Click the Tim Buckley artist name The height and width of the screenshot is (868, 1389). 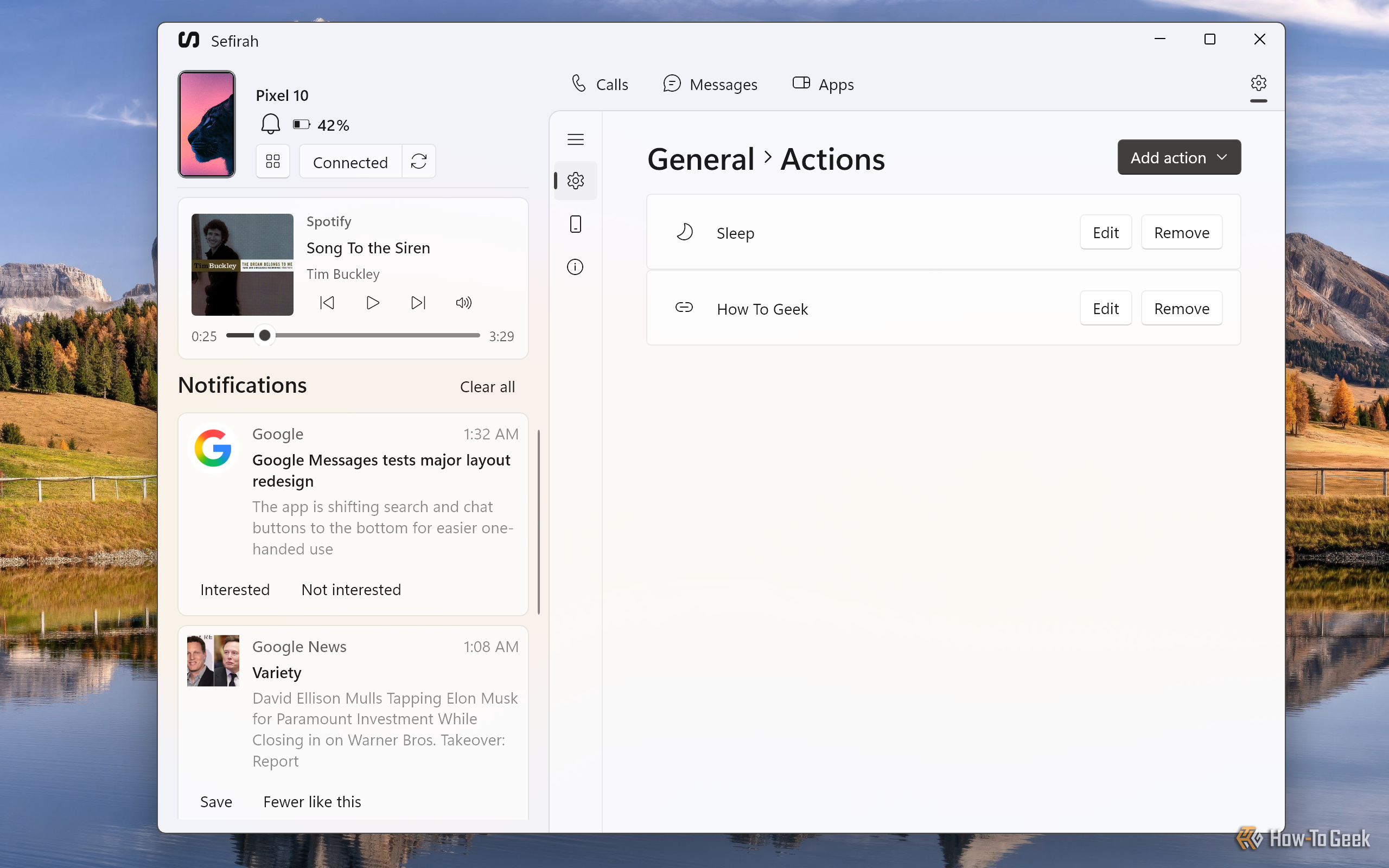click(x=343, y=275)
